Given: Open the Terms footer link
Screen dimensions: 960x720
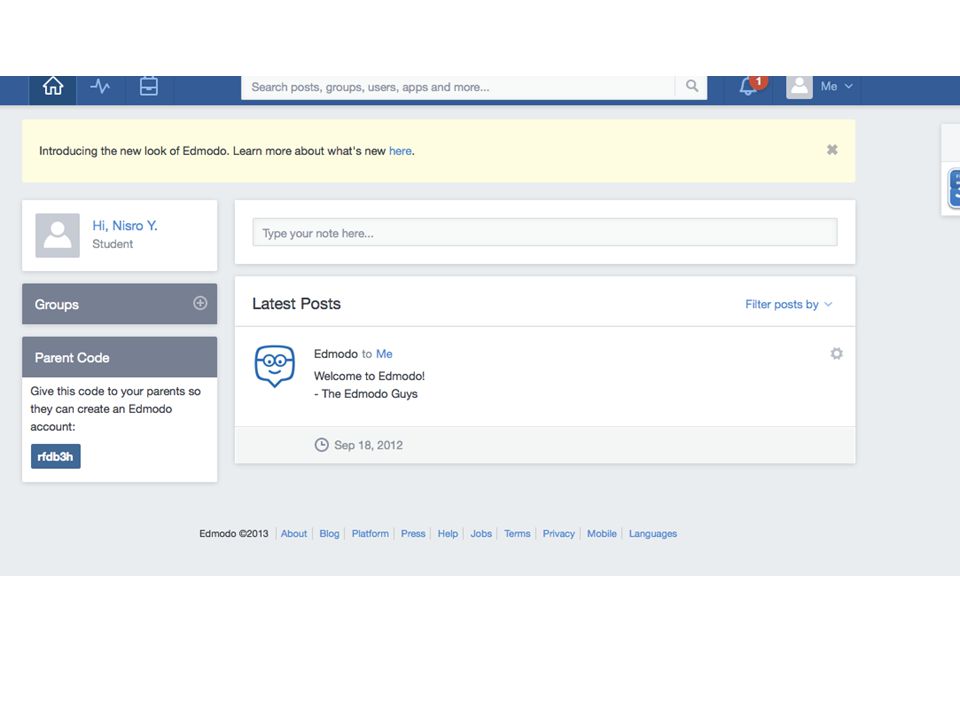Looking at the screenshot, I should point(517,534).
